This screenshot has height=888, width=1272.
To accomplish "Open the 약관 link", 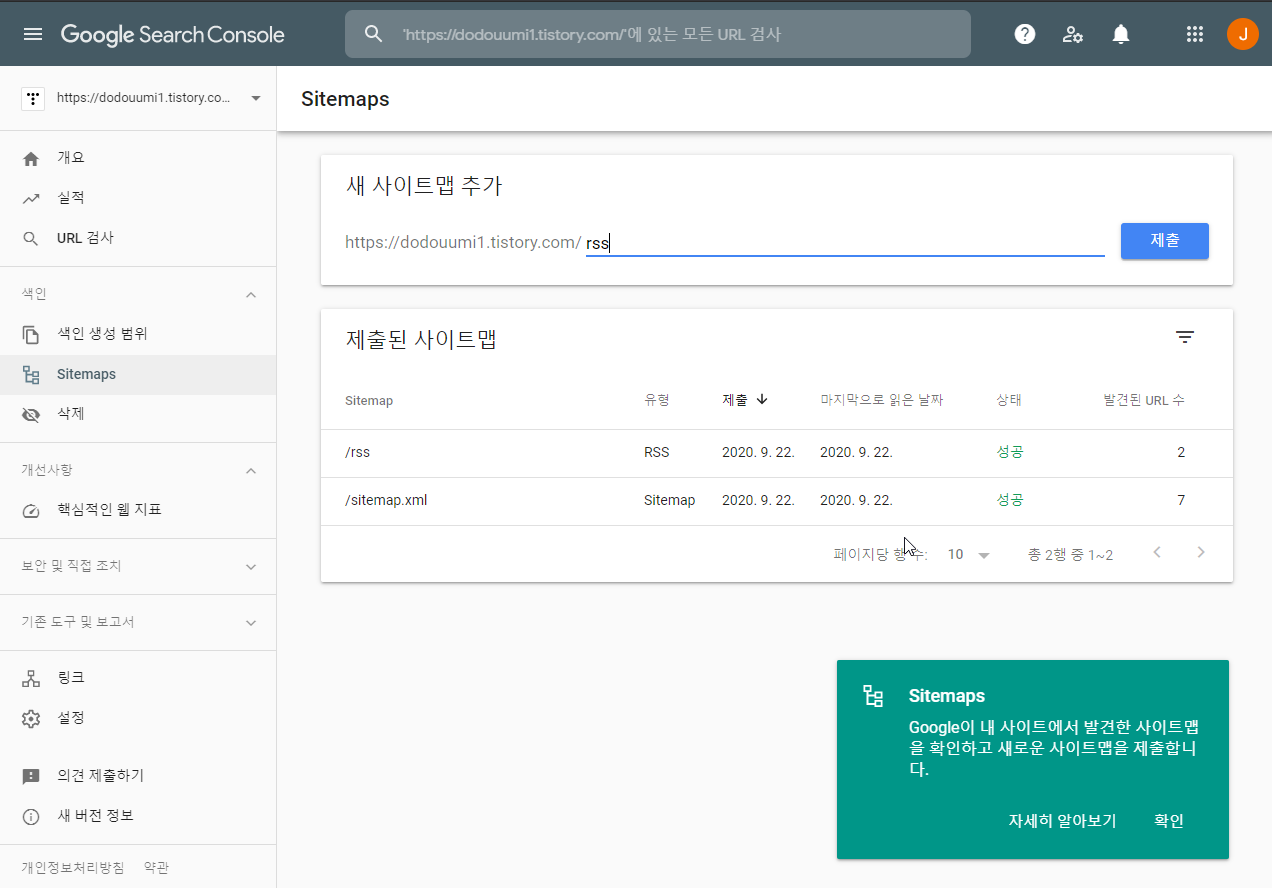I will [156, 867].
